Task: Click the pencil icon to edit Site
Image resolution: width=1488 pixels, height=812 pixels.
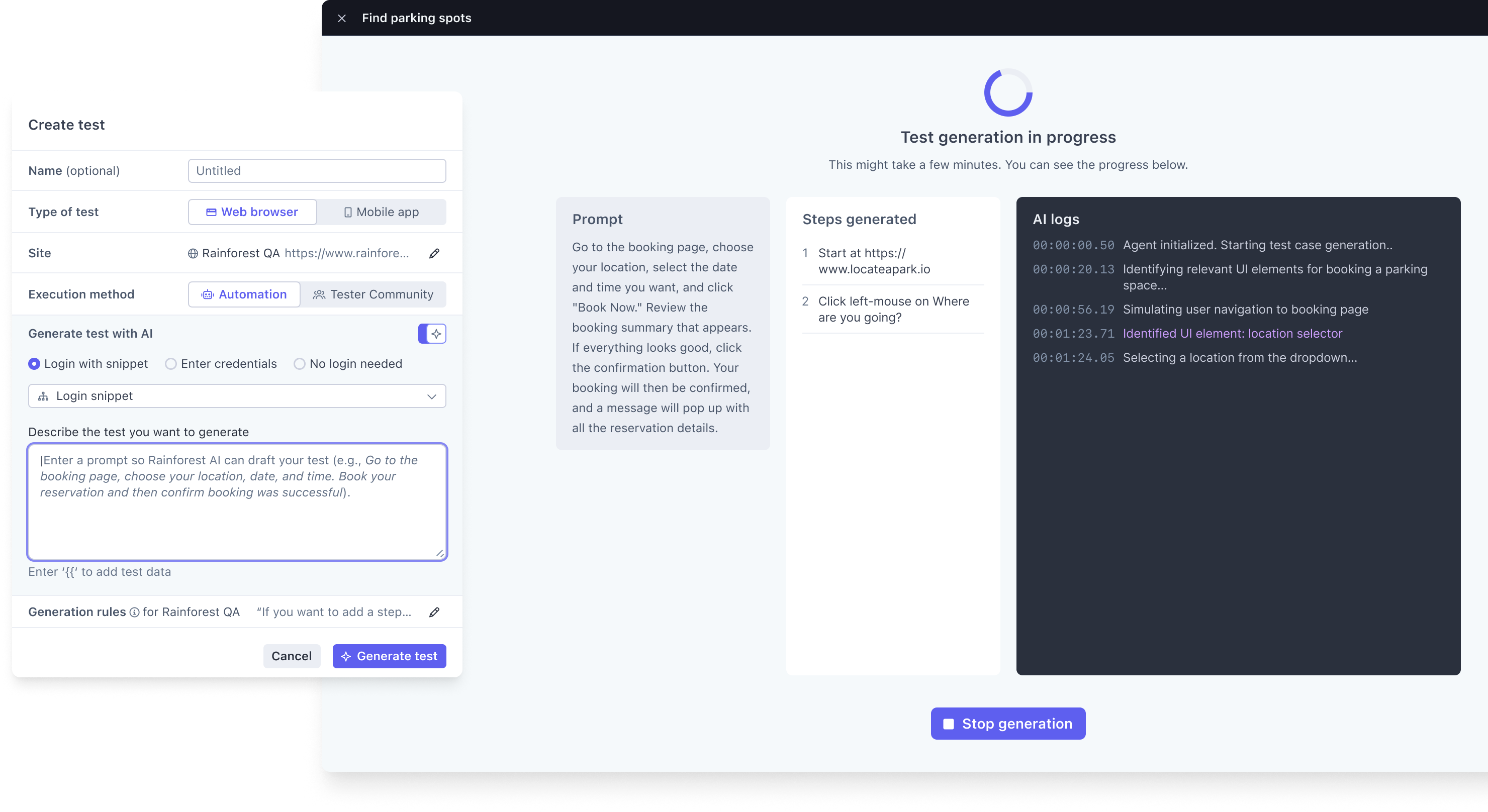Action: coord(434,254)
